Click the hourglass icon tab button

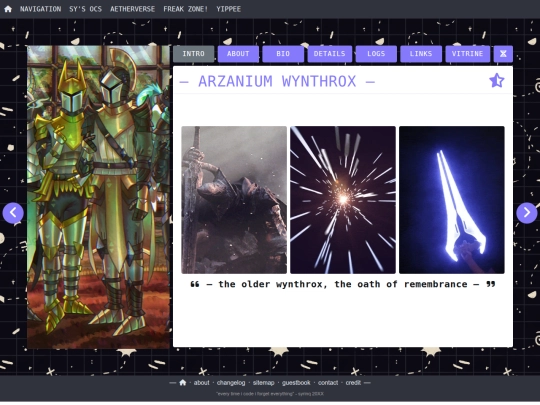[503, 54]
